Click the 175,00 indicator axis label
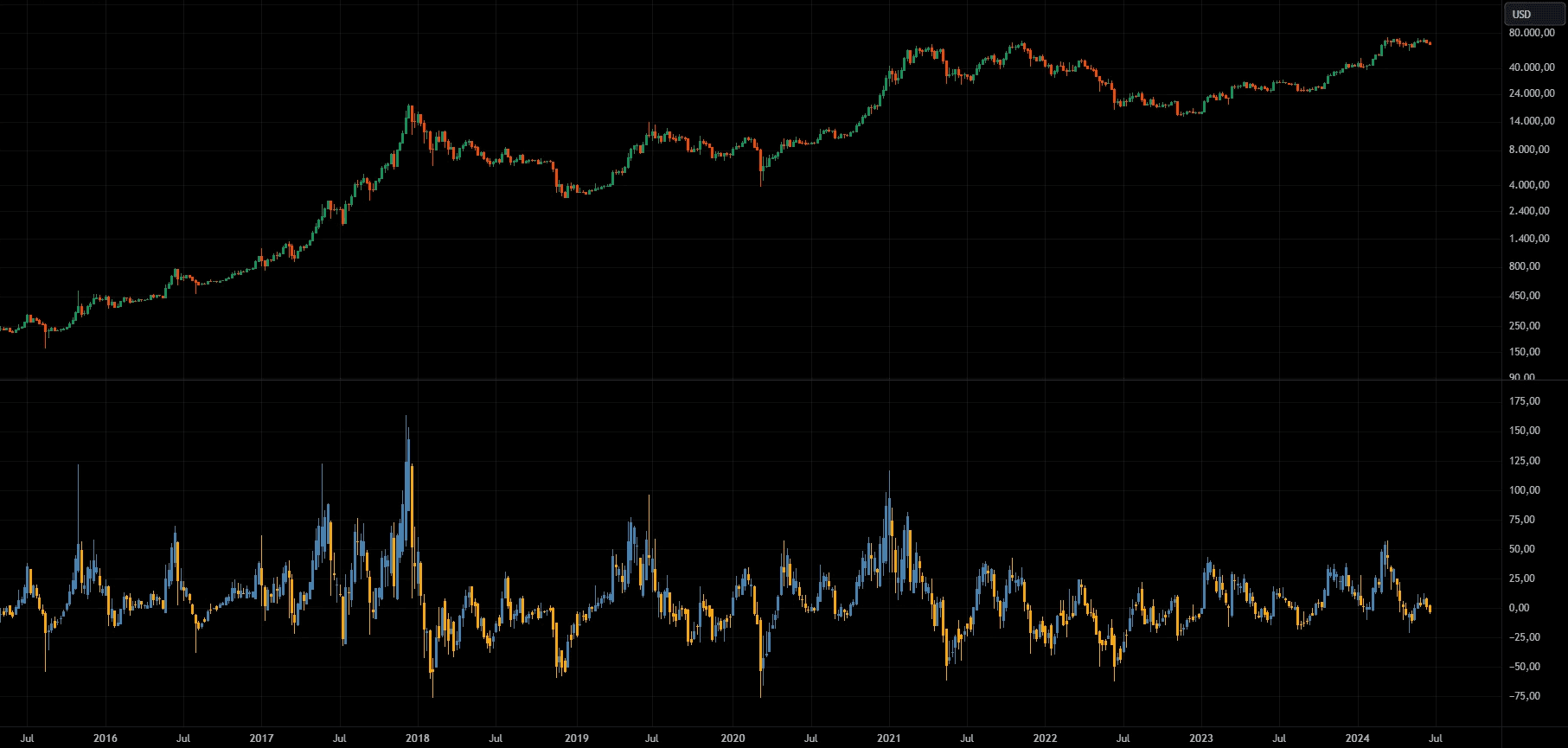The height and width of the screenshot is (748, 1568). click(1525, 401)
